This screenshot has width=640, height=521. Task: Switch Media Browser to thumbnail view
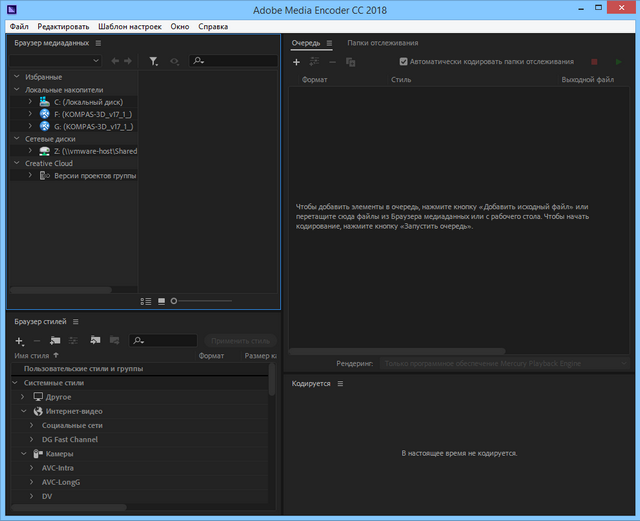[161, 300]
